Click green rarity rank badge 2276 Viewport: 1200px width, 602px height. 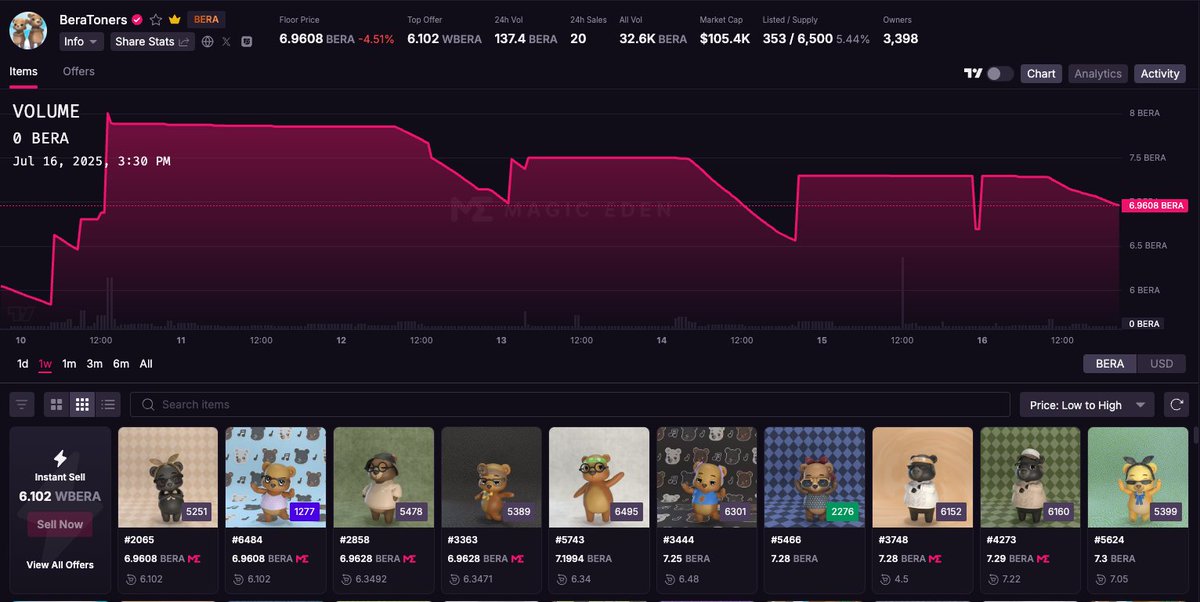(x=843, y=512)
